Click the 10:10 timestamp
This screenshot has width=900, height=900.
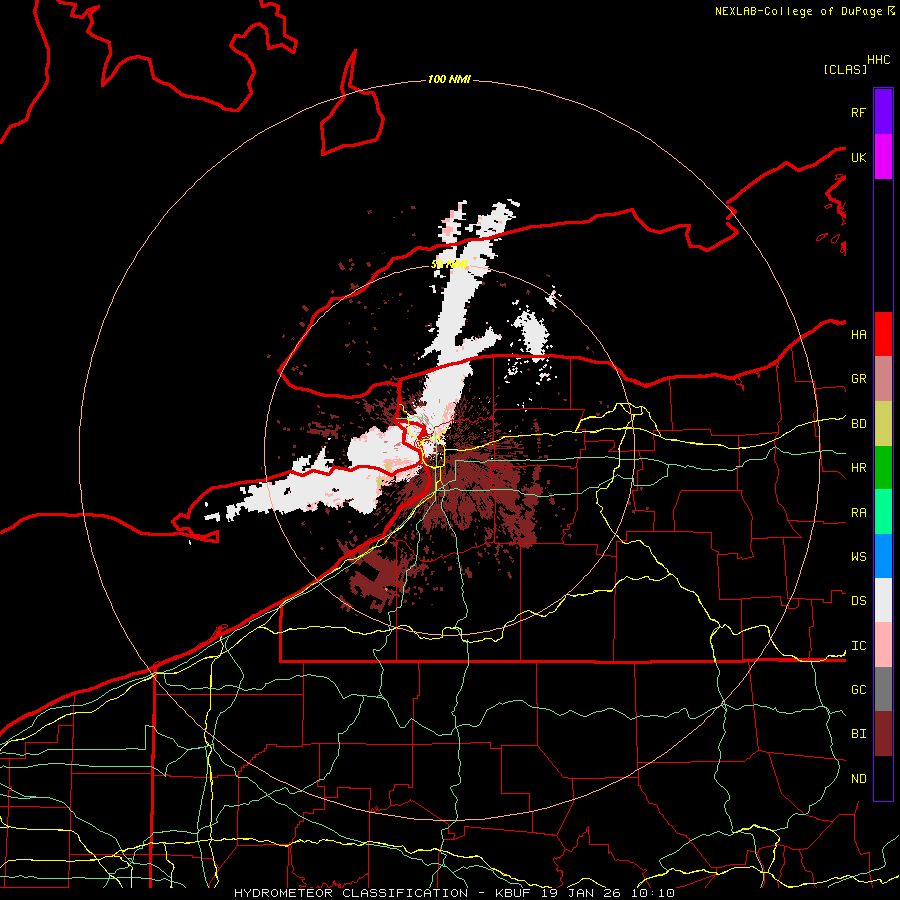(x=651, y=893)
